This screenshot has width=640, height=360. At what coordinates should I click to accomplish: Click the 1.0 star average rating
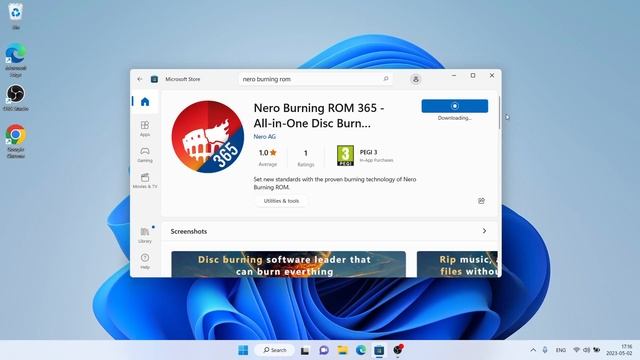(x=268, y=157)
